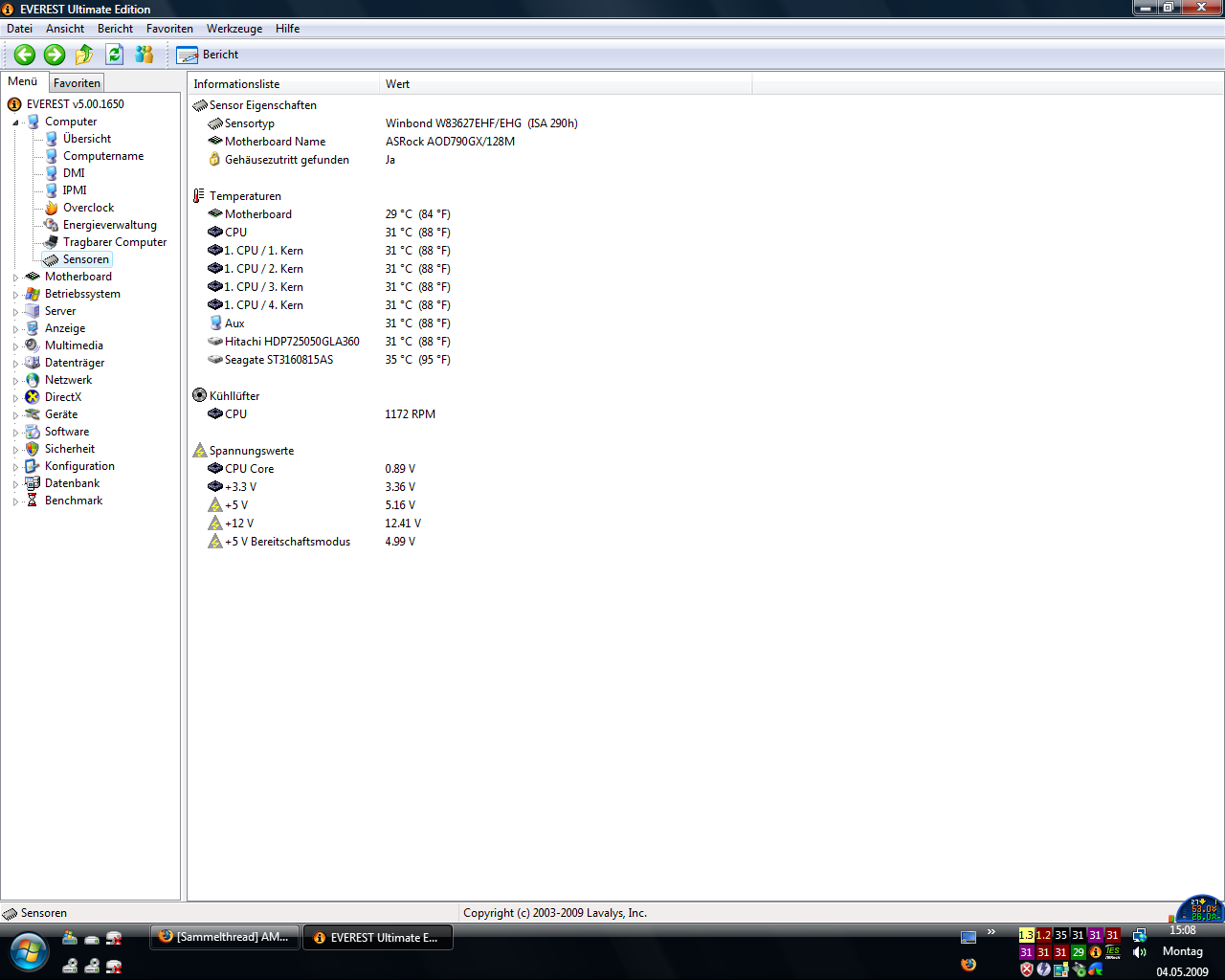Click the Wert column header
Screen dimensions: 1225x980
[566, 84]
